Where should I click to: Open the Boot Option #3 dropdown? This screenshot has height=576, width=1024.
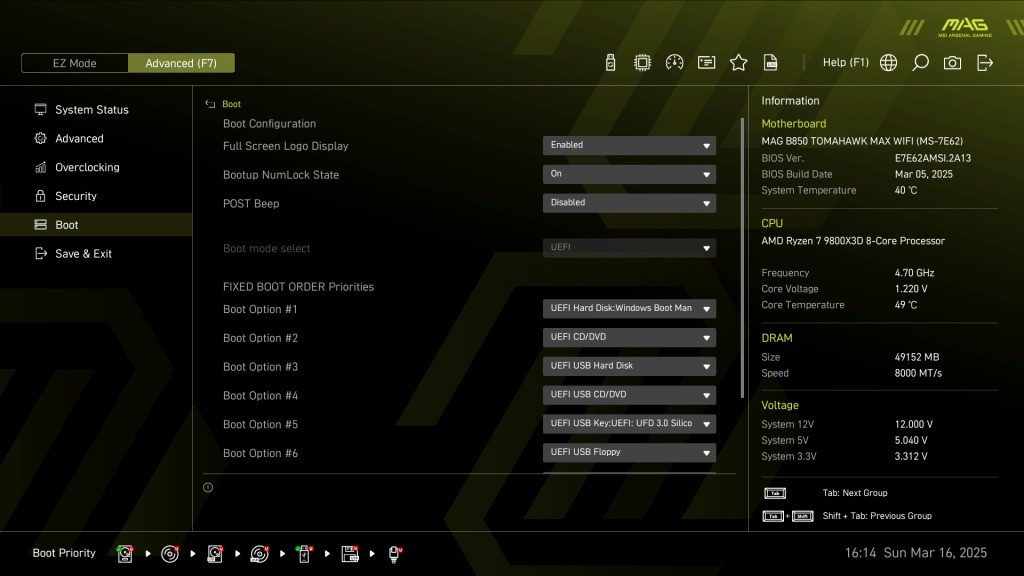(x=629, y=366)
